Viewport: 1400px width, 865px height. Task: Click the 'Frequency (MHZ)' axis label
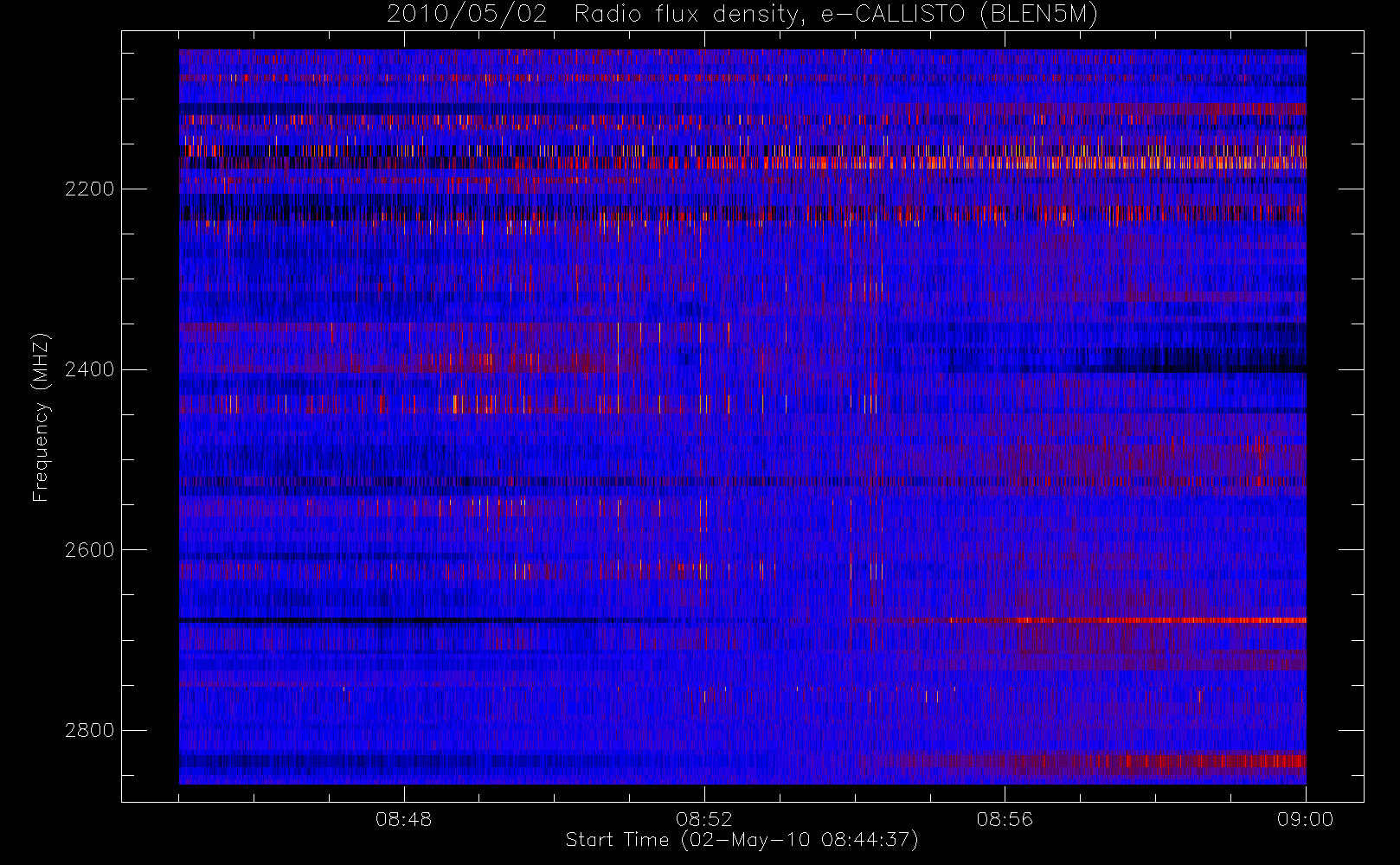click(41, 417)
